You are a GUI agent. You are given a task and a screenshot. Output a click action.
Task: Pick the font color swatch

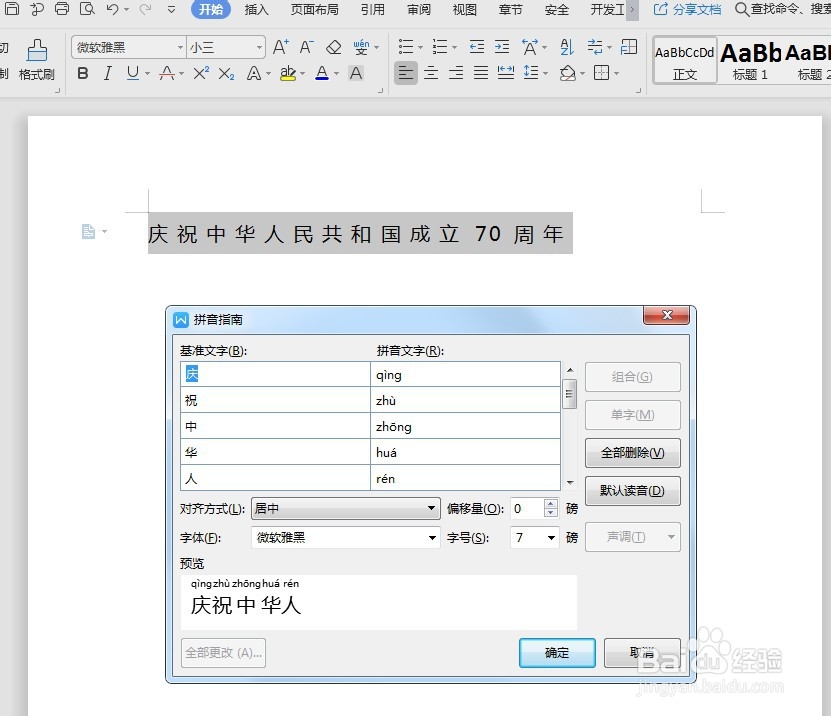tap(322, 73)
